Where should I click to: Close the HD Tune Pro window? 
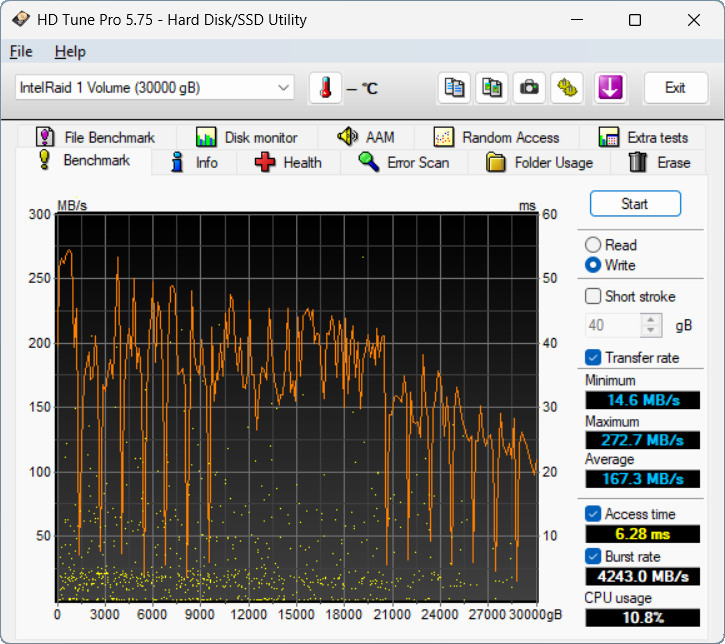[x=694, y=20]
